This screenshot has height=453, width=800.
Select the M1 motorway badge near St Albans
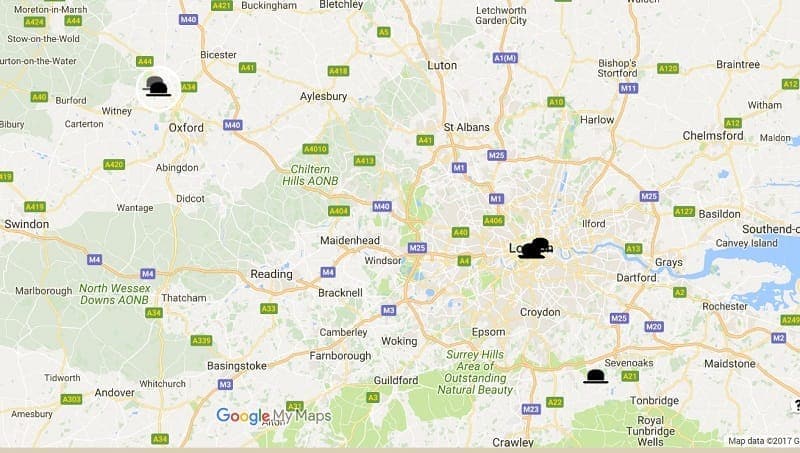pyautogui.click(x=459, y=168)
